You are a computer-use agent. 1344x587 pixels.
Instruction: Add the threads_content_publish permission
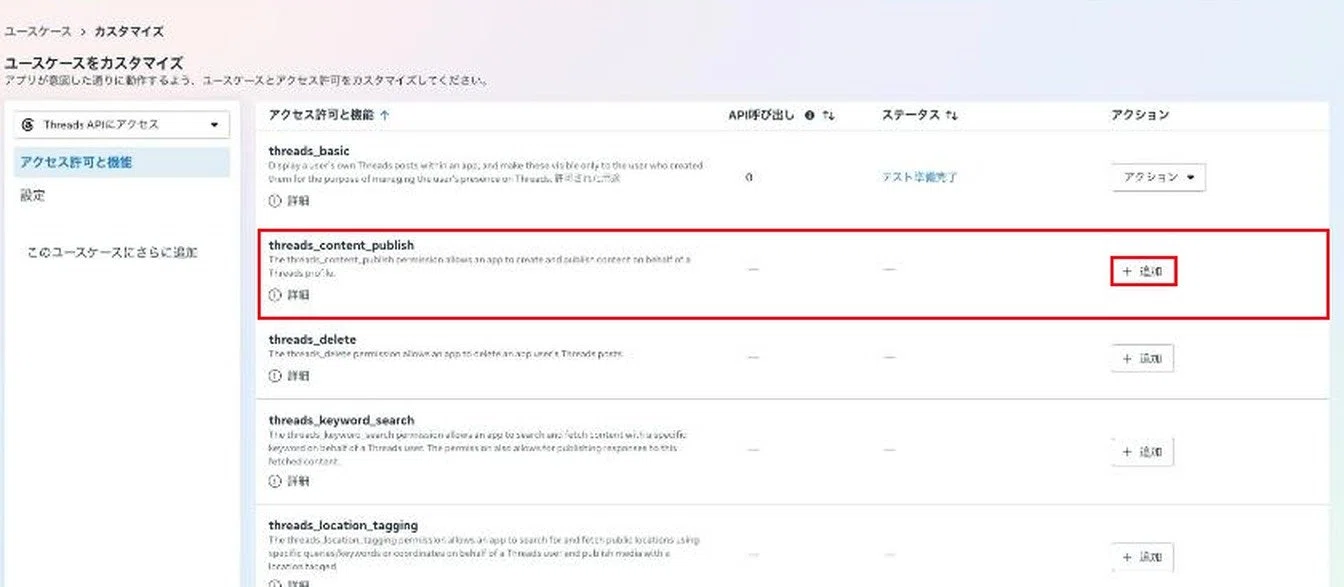click(1143, 271)
